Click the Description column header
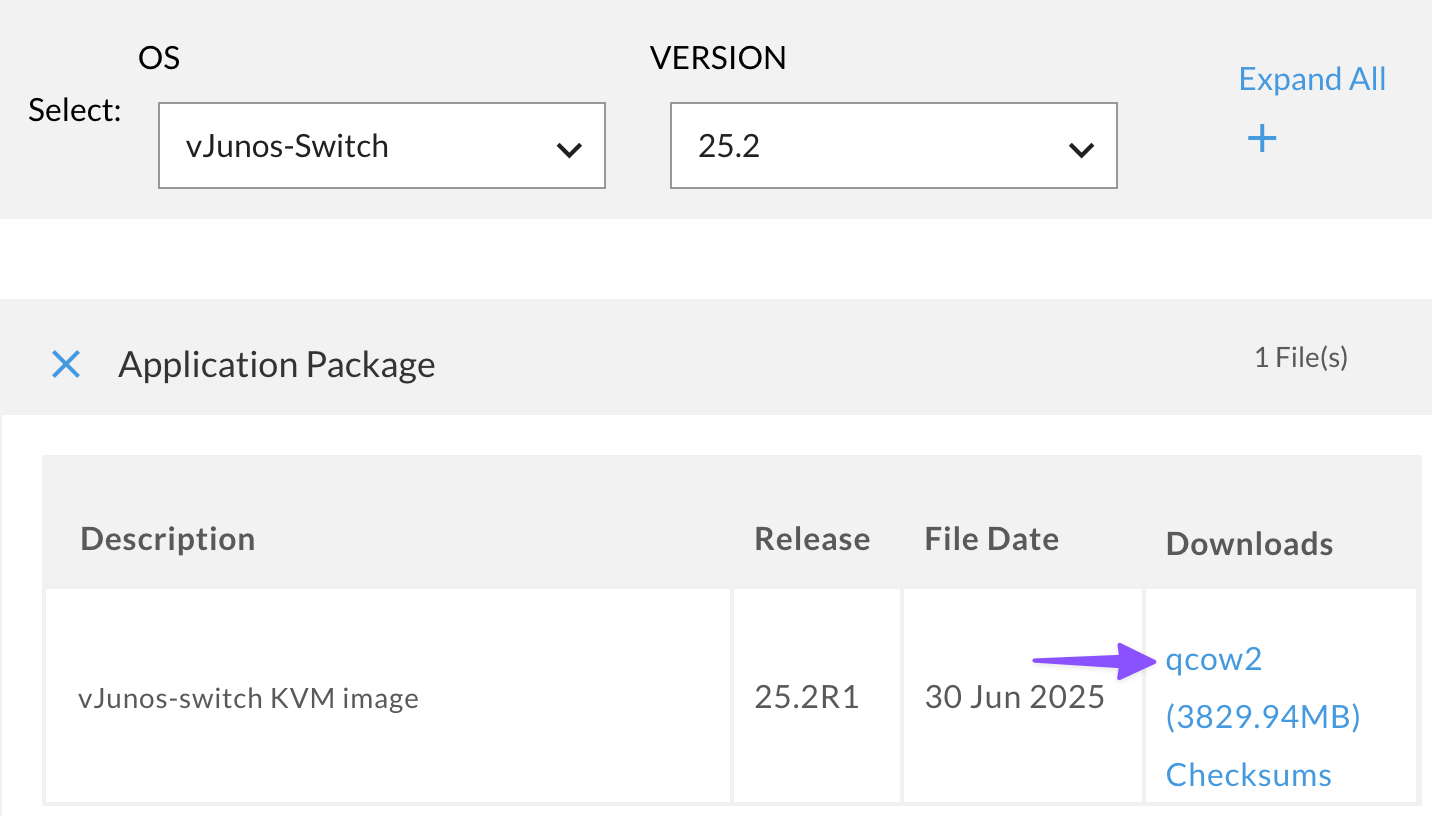1432x816 pixels. click(x=167, y=538)
